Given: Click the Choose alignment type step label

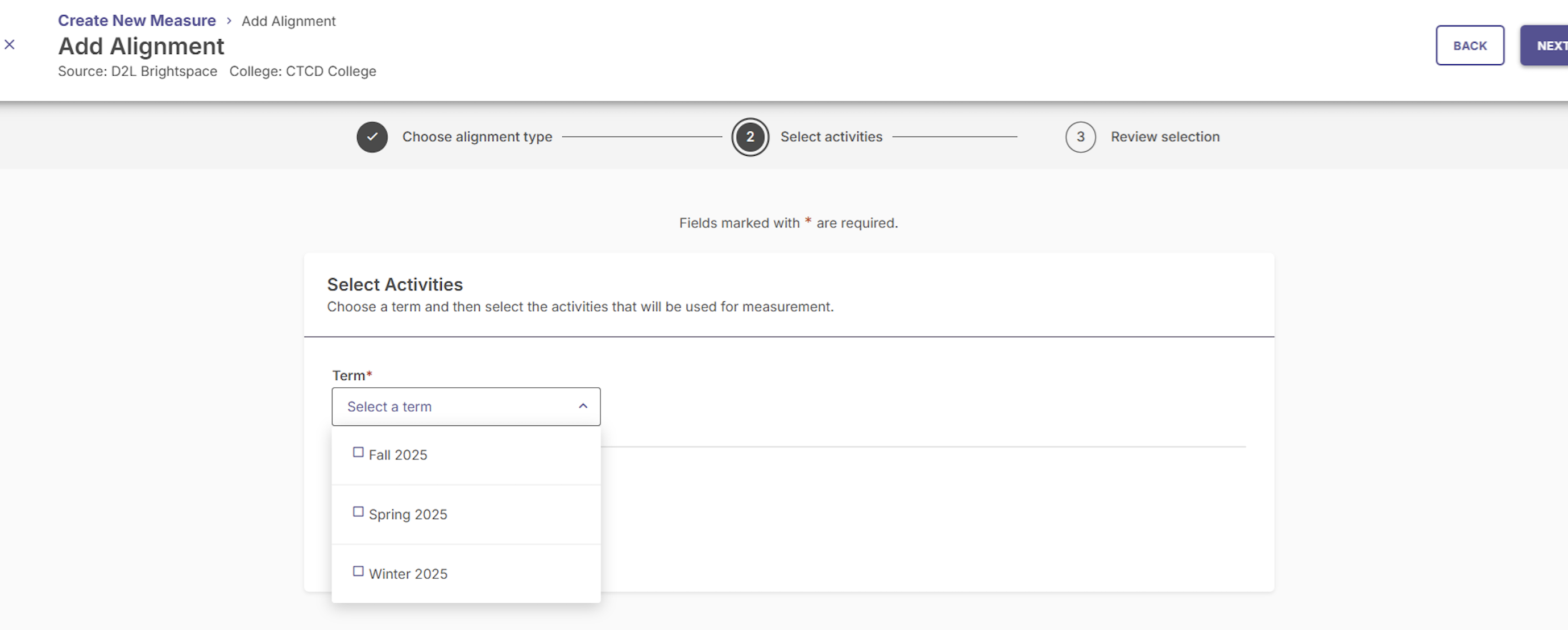Looking at the screenshot, I should pyautogui.click(x=476, y=136).
